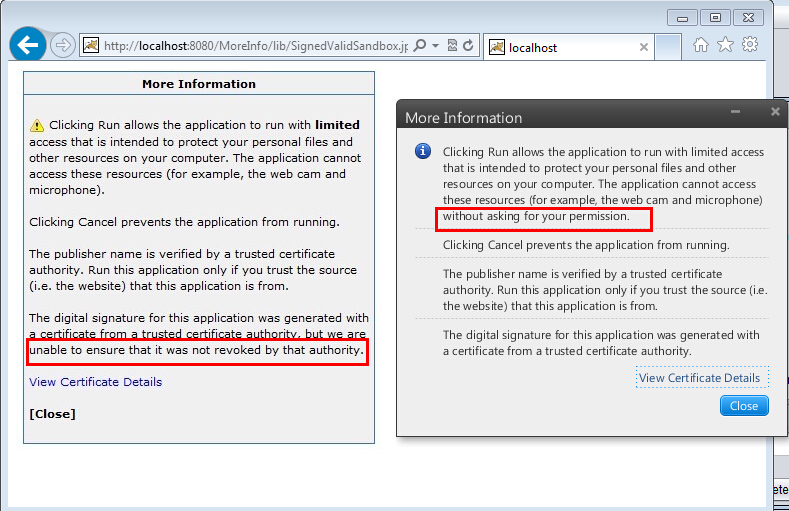
Task: Click View Certificate Details link on web page
Action: pos(95,382)
